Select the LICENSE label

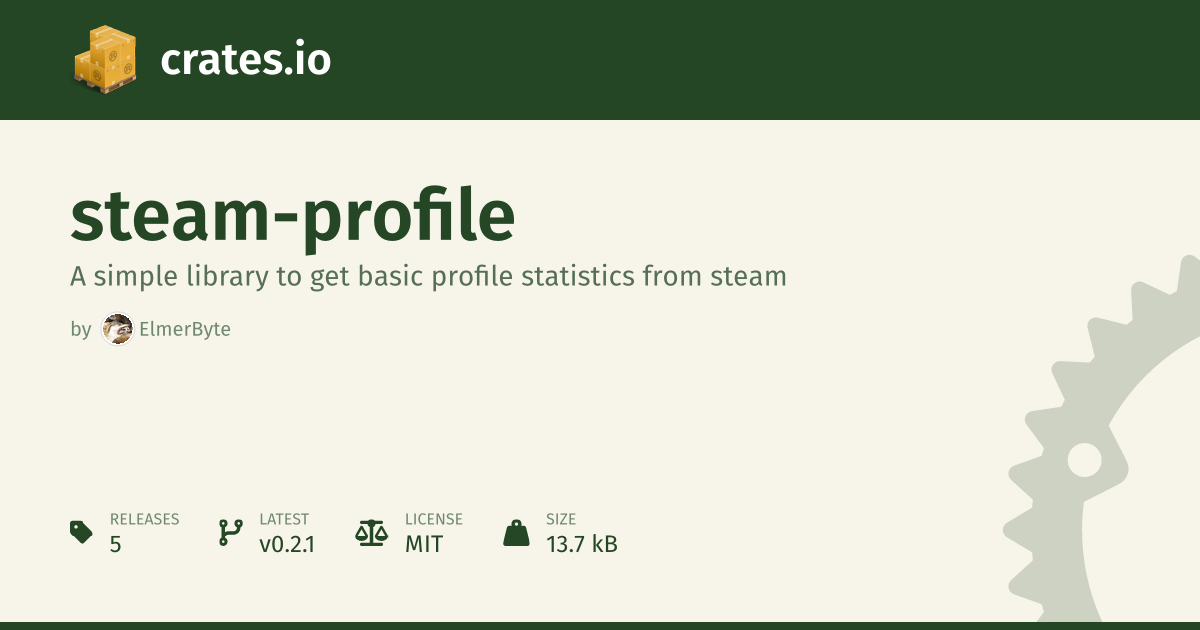[434, 519]
